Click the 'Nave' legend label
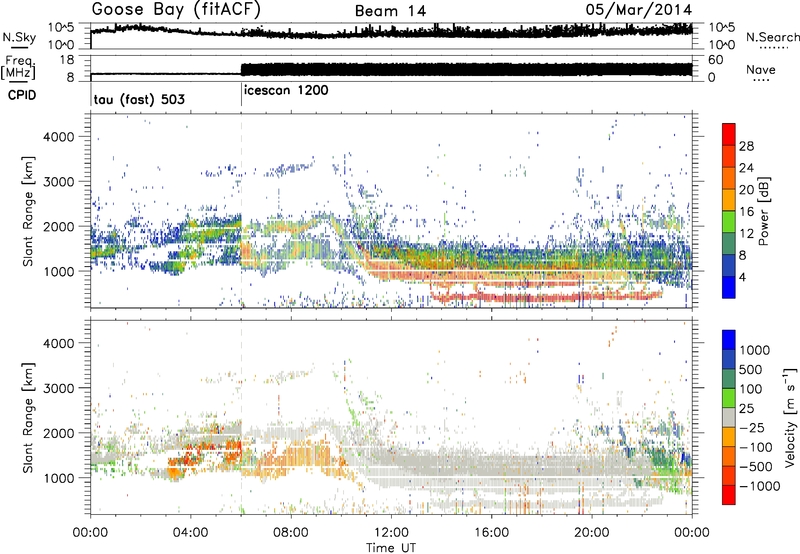 (761, 70)
